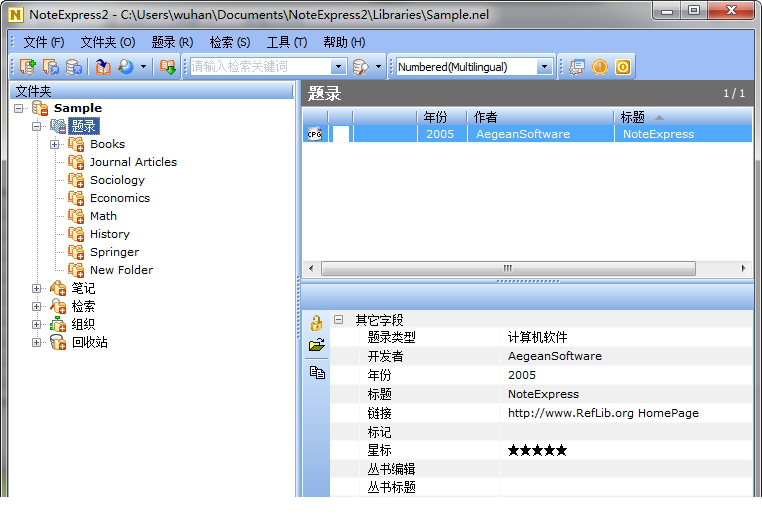Click the search magnifier icon
The image size is (762, 516).
click(361, 67)
